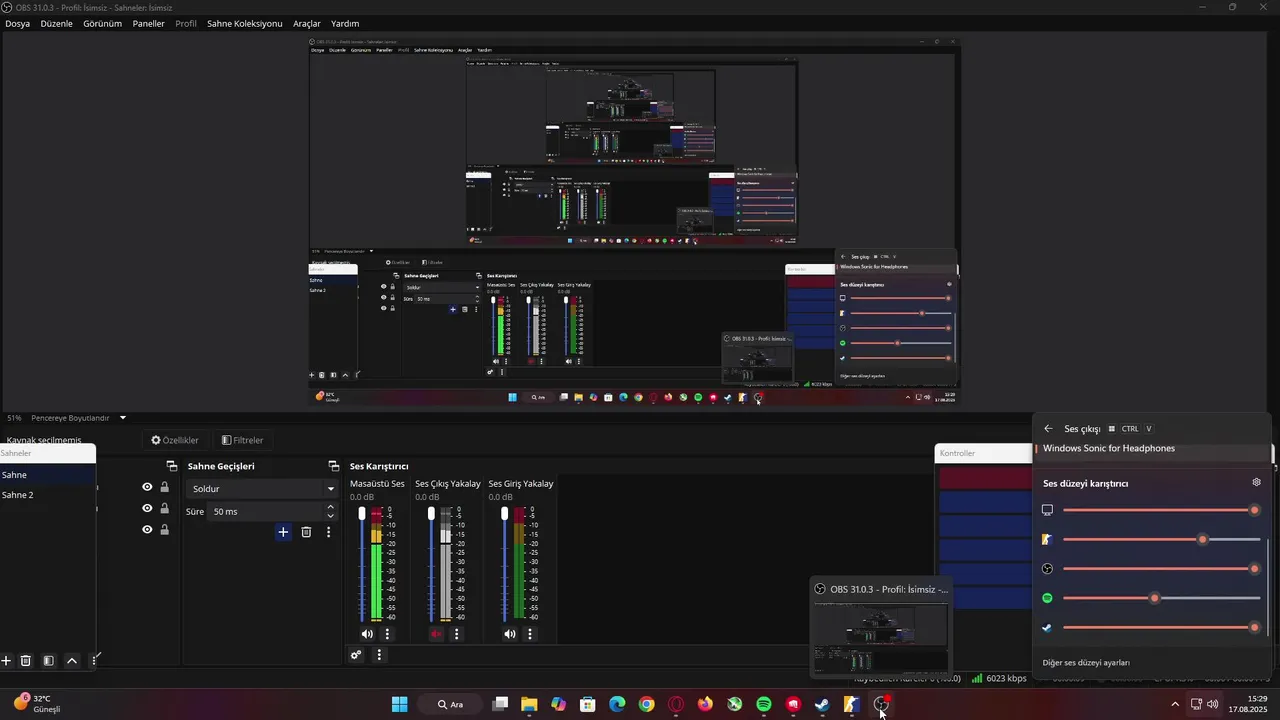Add a new scene with plus icon
The height and width of the screenshot is (720, 1280).
click(x=6, y=661)
